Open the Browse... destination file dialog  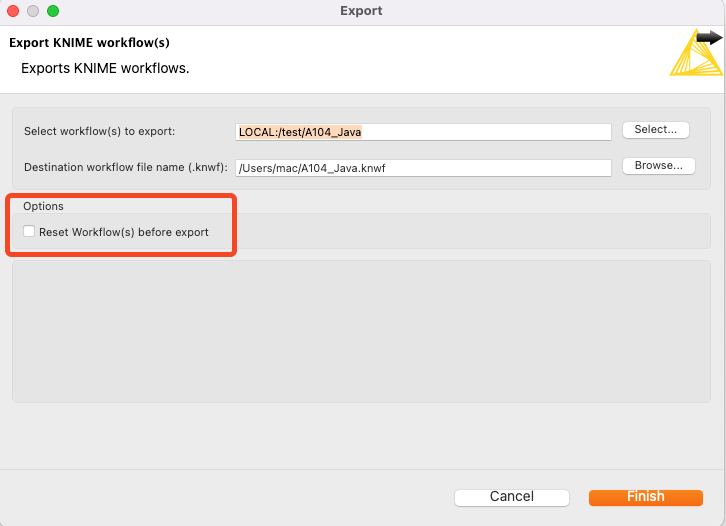click(x=658, y=166)
